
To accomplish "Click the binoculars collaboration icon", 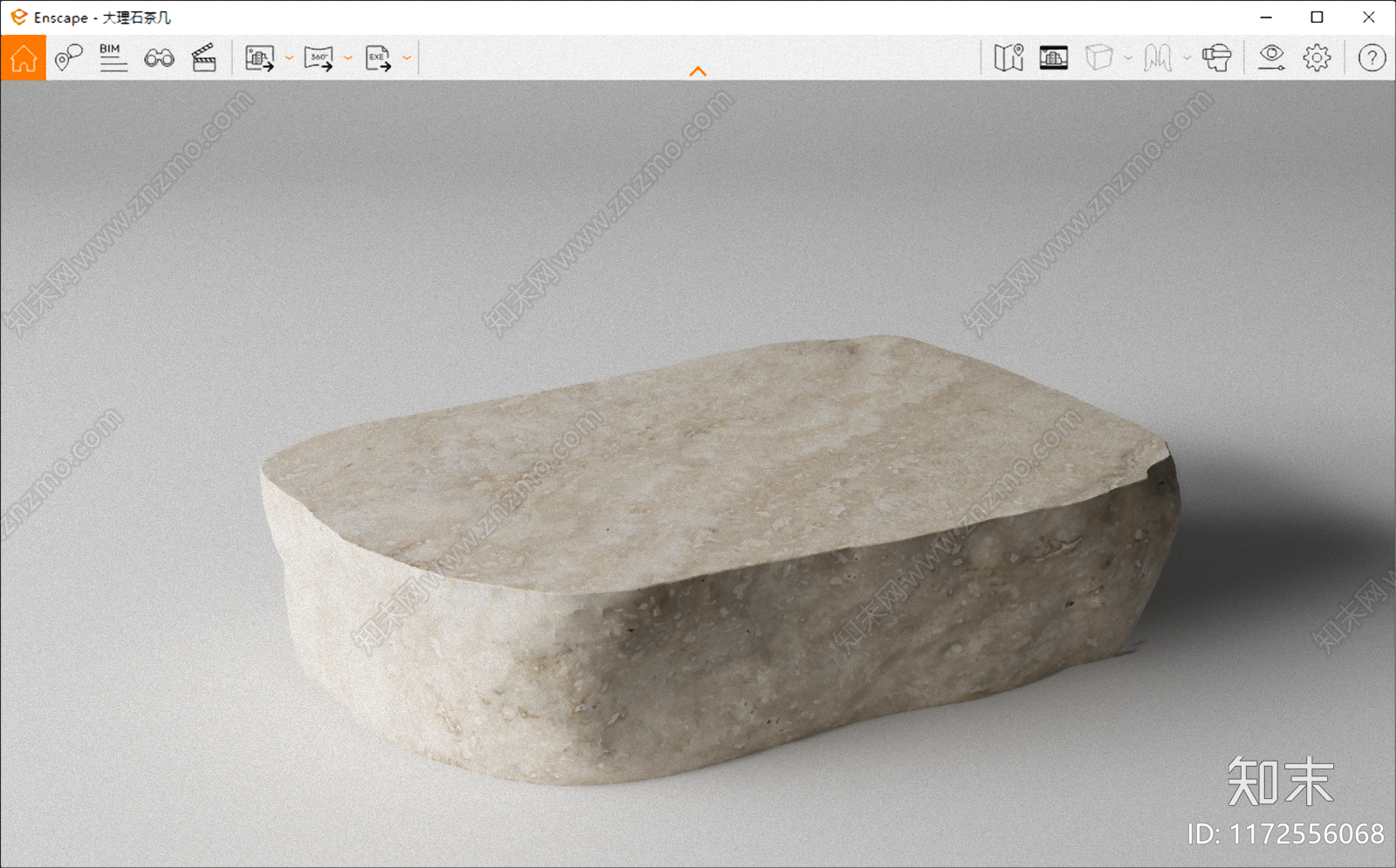I will [159, 58].
